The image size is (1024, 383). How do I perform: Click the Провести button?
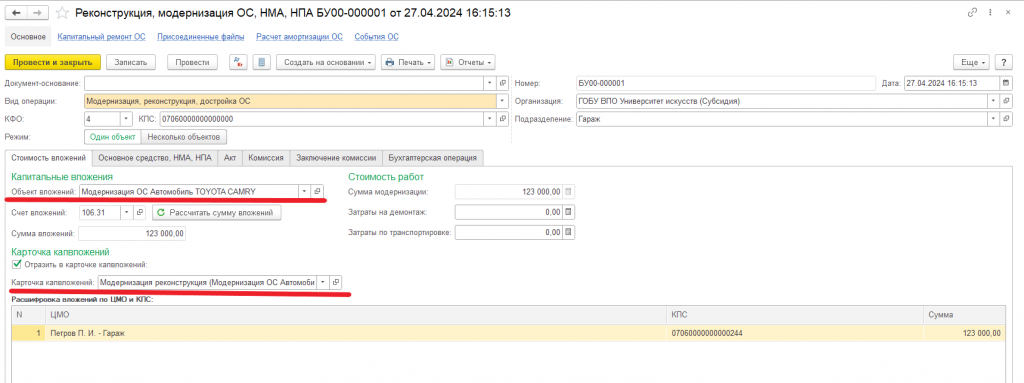pyautogui.click(x=192, y=62)
